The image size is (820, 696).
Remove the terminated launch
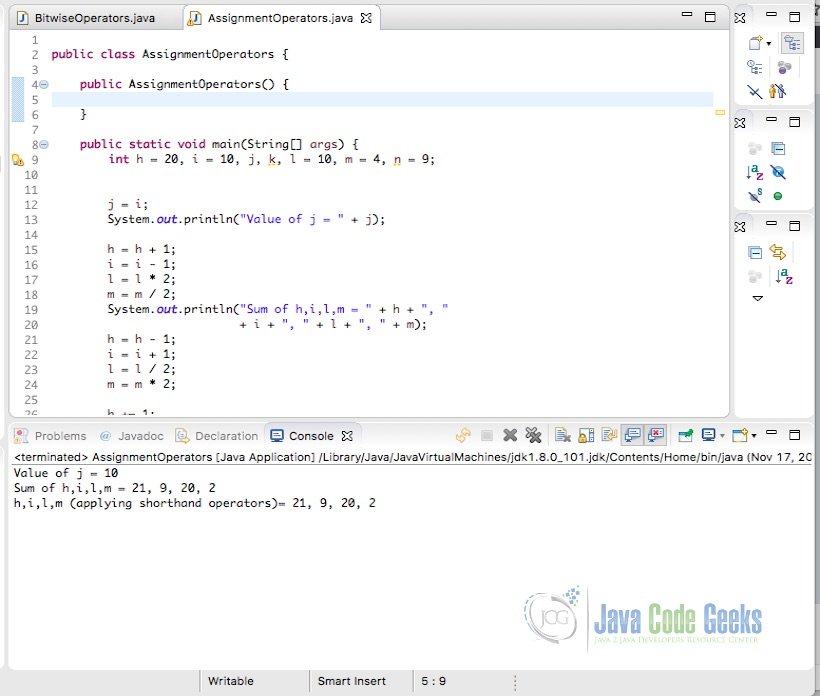[509, 435]
